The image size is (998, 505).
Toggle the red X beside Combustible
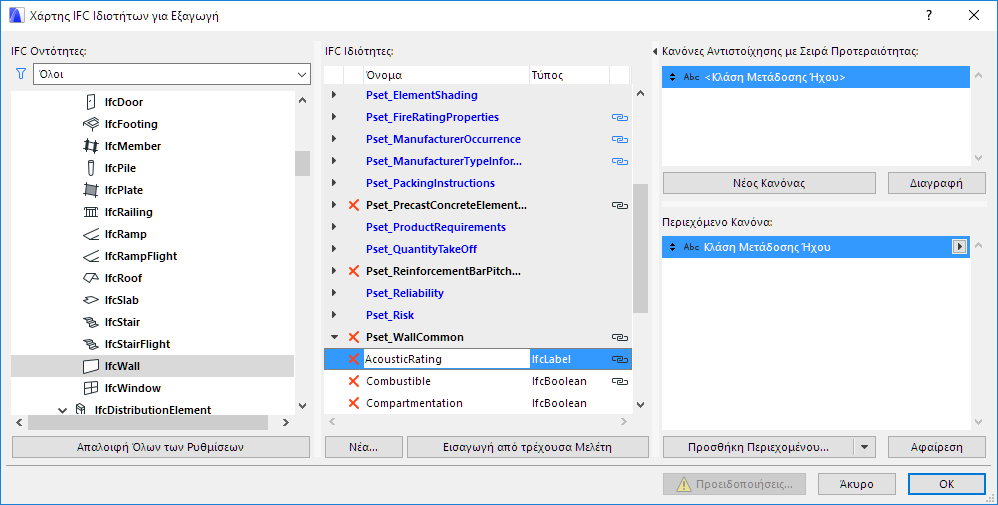[353, 381]
